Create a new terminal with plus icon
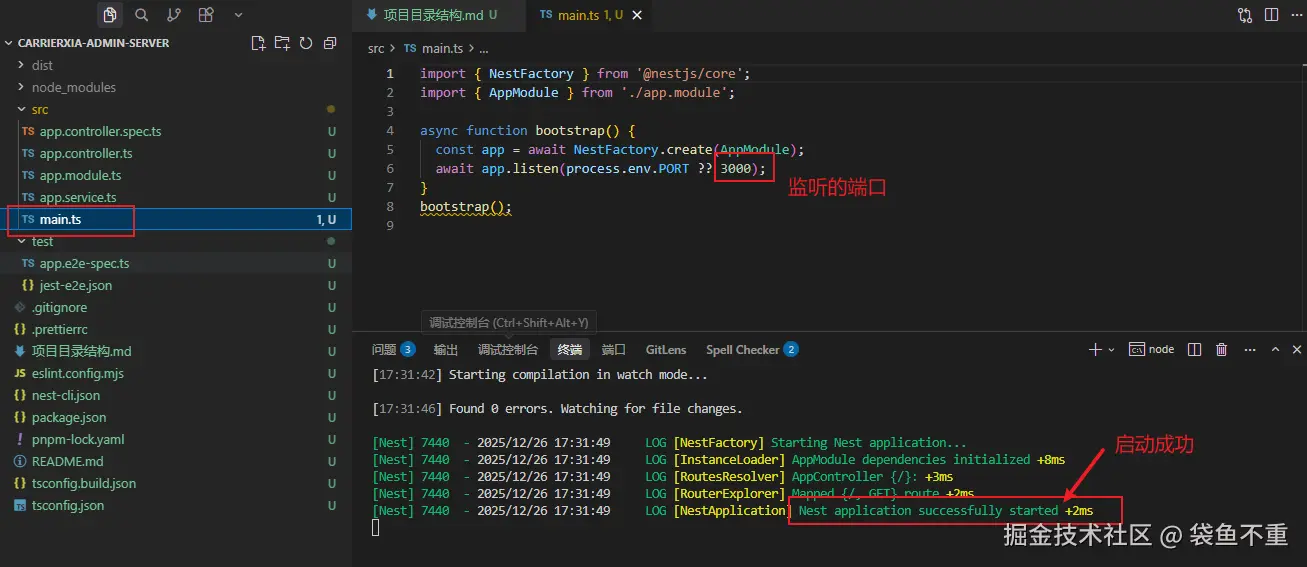This screenshot has width=1307, height=567. tap(1095, 350)
